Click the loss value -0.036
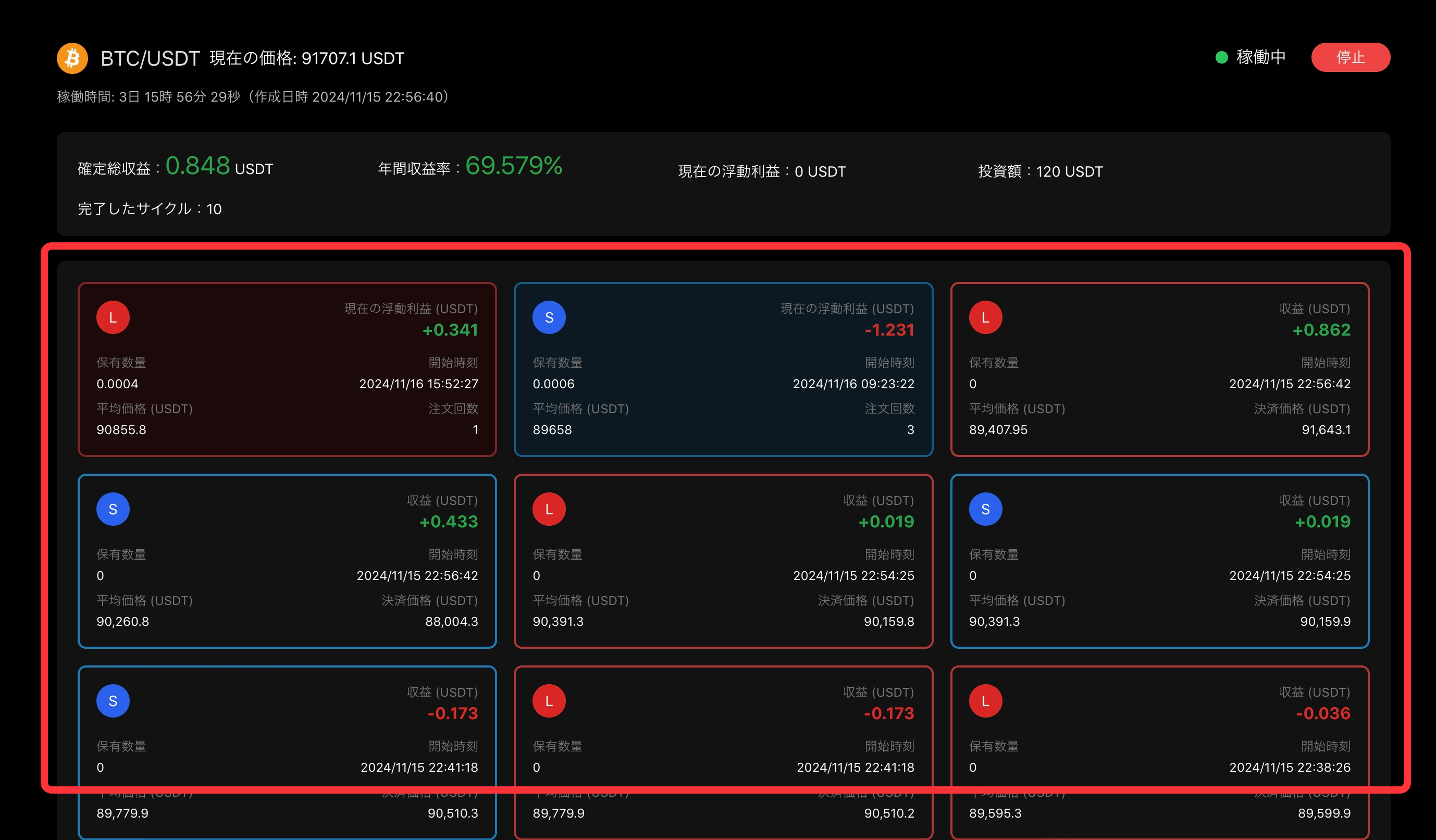This screenshot has width=1436, height=840. tap(1323, 713)
